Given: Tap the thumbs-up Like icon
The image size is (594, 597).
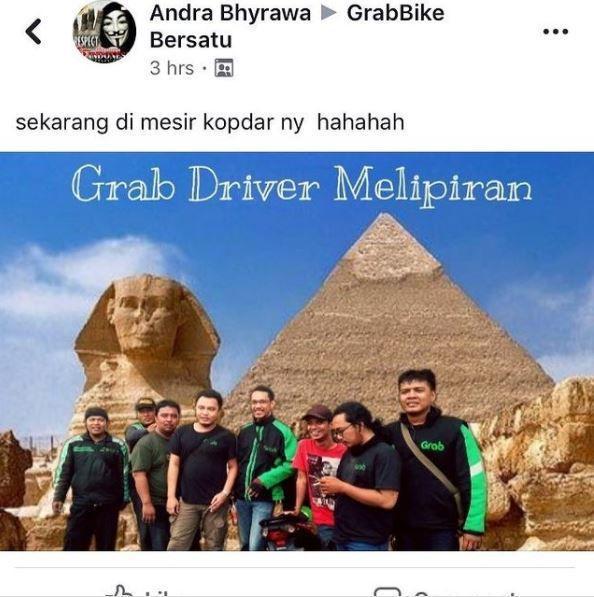Looking at the screenshot, I should [120, 591].
